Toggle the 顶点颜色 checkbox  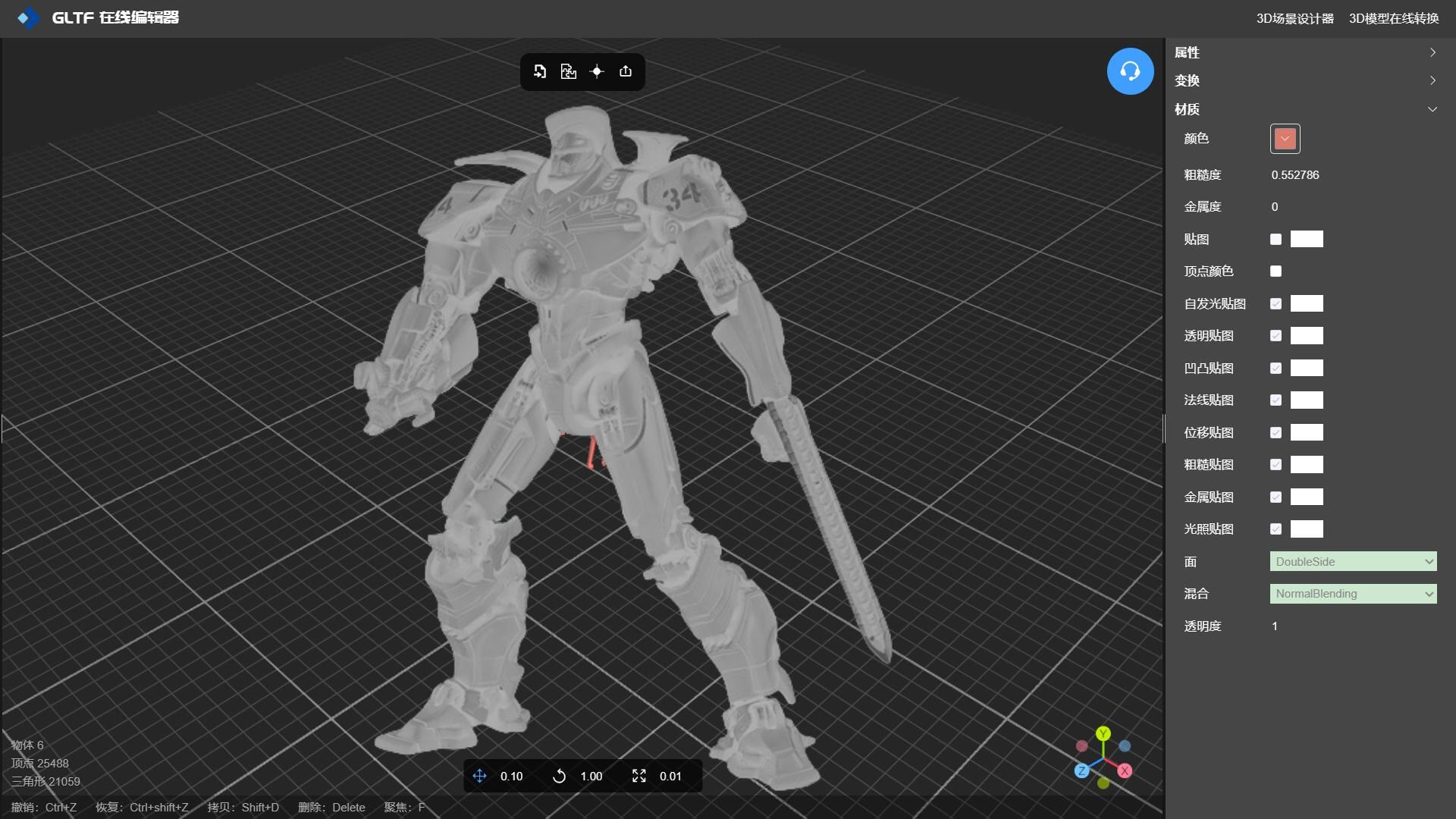1276,271
